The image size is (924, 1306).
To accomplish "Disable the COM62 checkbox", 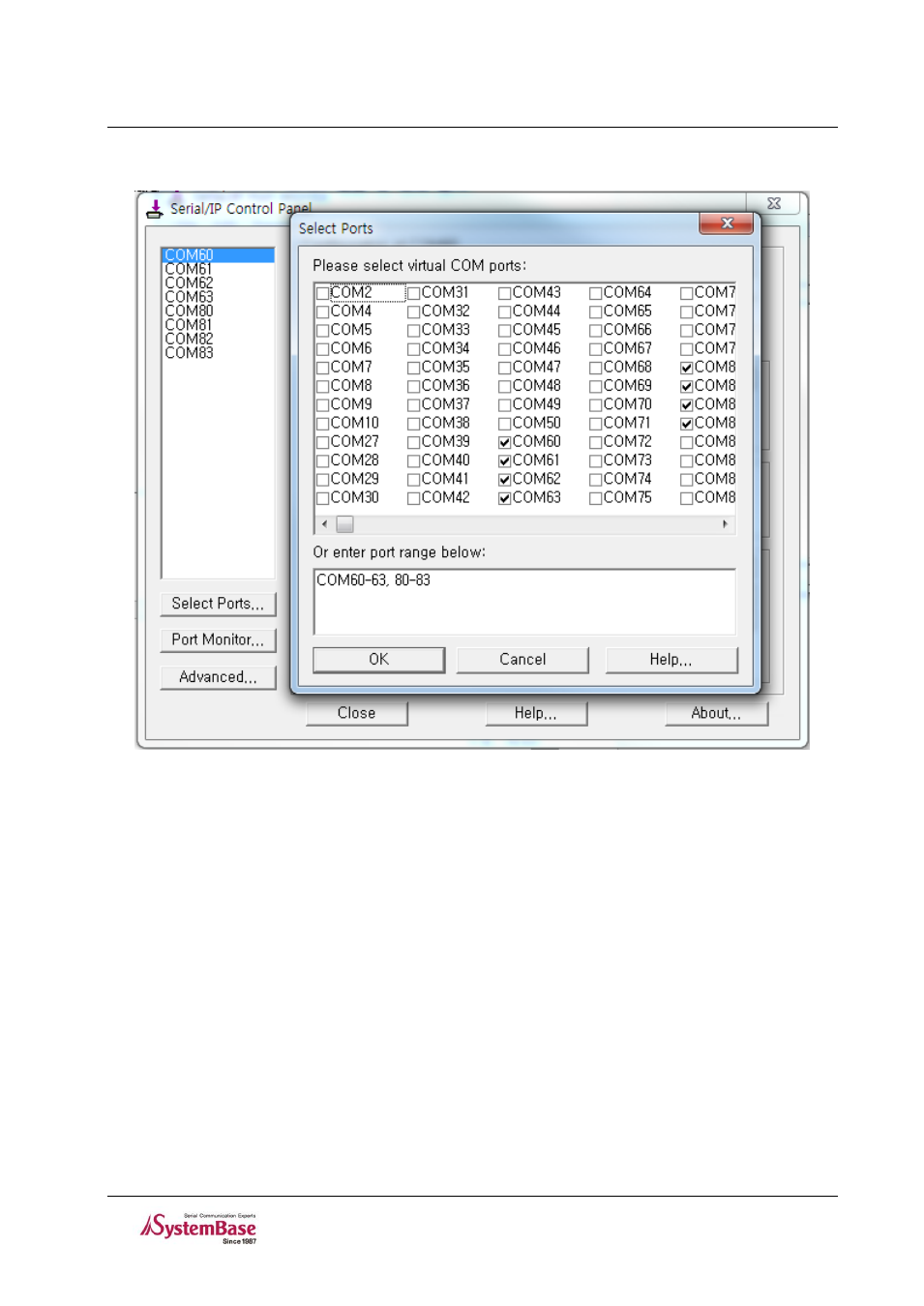I will click(x=504, y=480).
